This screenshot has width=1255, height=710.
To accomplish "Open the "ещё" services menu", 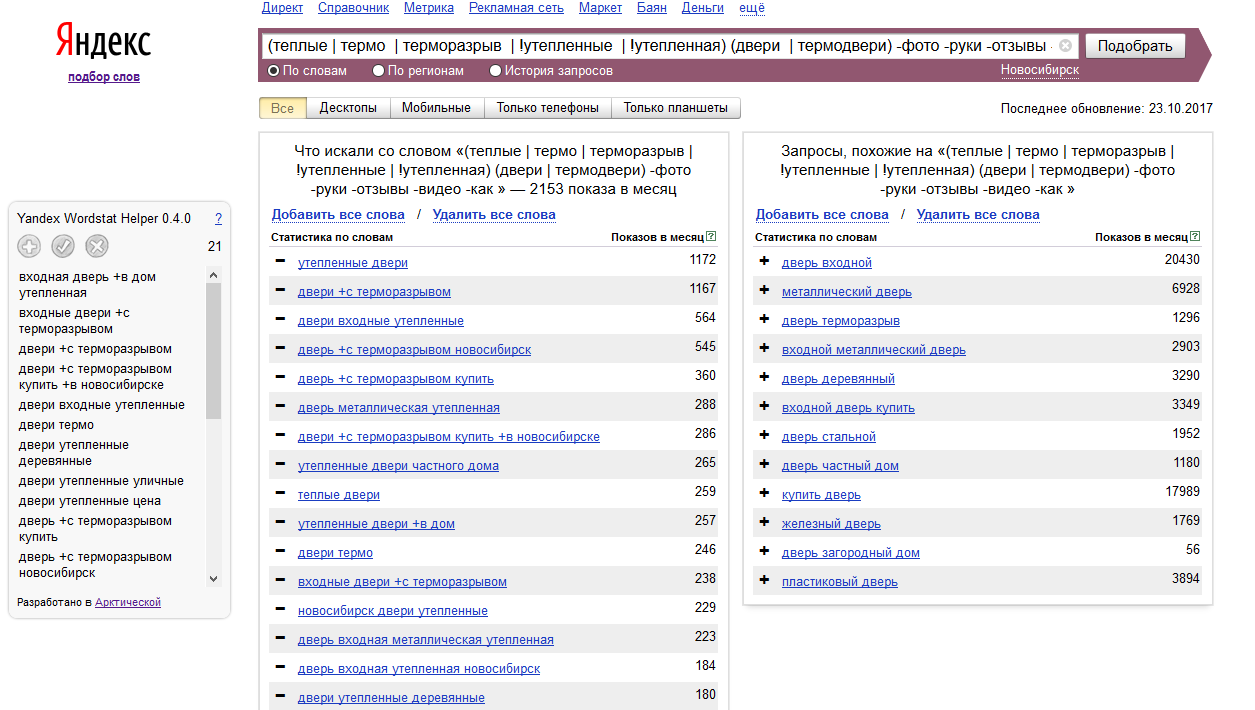I will point(751,8).
